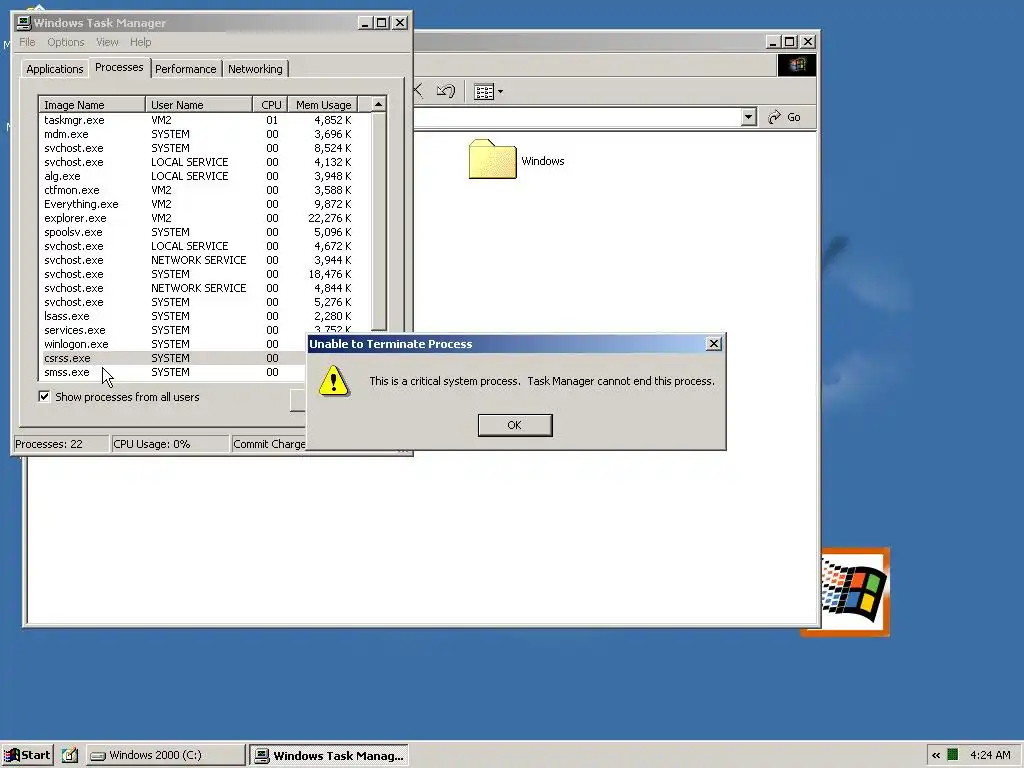Click the Task Manager title bar icon
Viewport: 1024px width, 768px height.
pos(24,23)
